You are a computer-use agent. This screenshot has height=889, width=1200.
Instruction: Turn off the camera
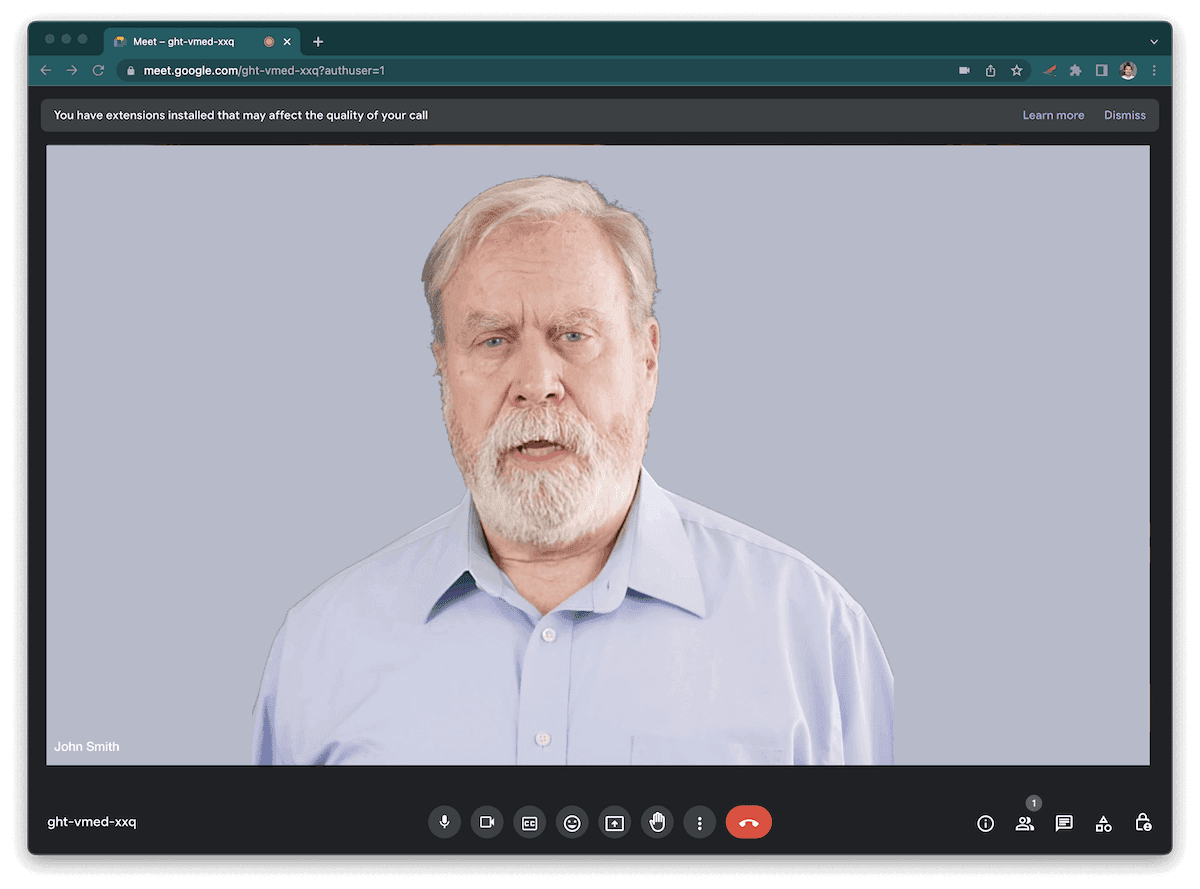[x=487, y=823]
